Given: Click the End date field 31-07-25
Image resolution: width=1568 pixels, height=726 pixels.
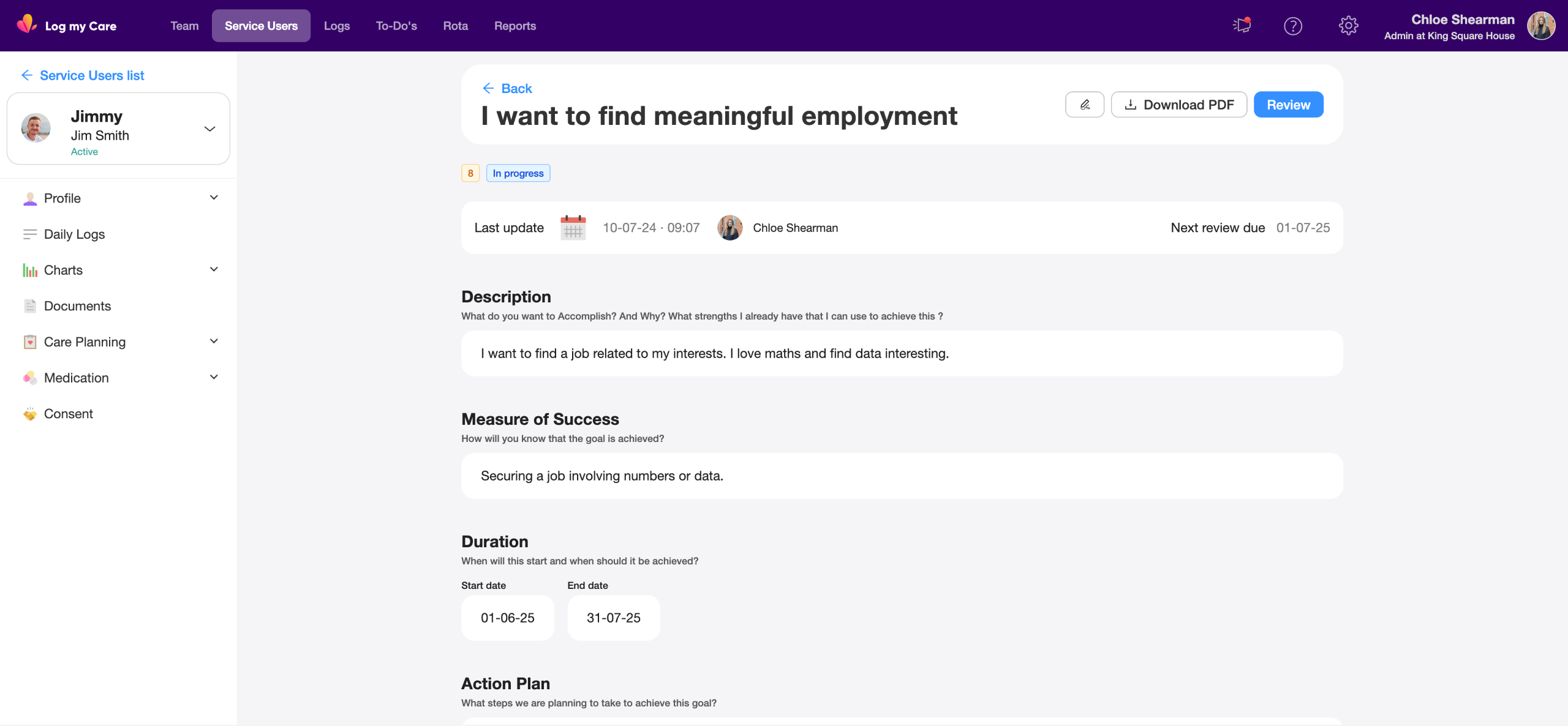Looking at the screenshot, I should [x=613, y=618].
